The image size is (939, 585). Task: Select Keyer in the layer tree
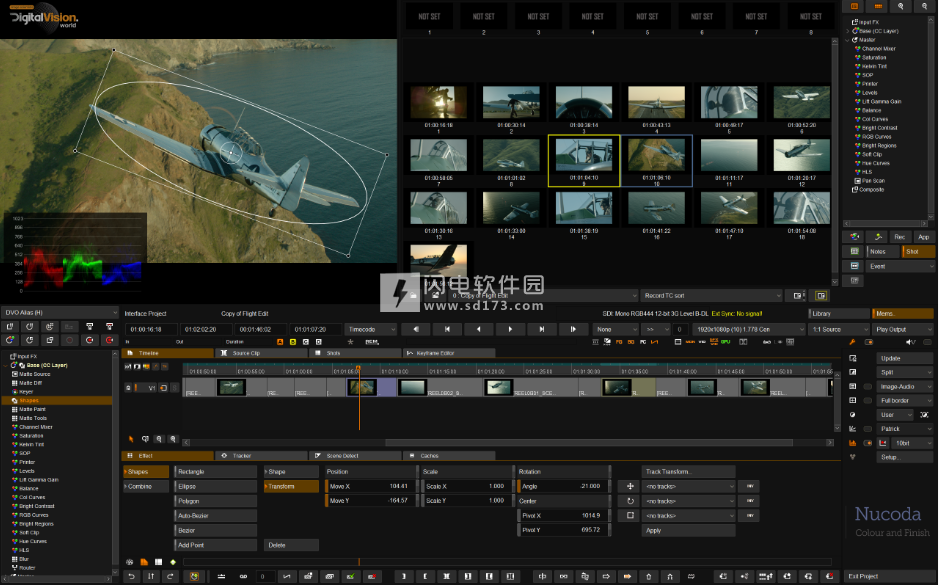pos(26,392)
